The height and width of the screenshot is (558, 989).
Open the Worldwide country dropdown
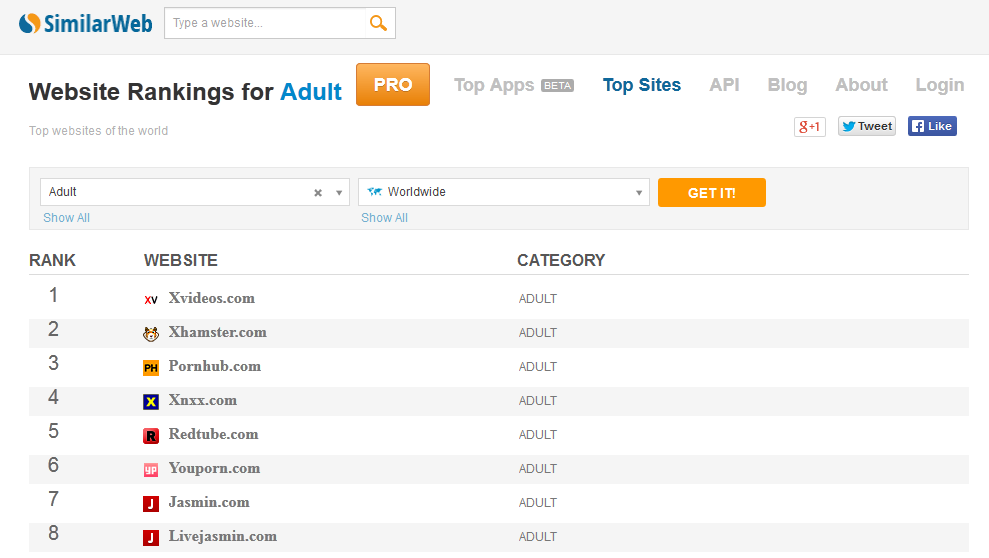click(x=504, y=192)
